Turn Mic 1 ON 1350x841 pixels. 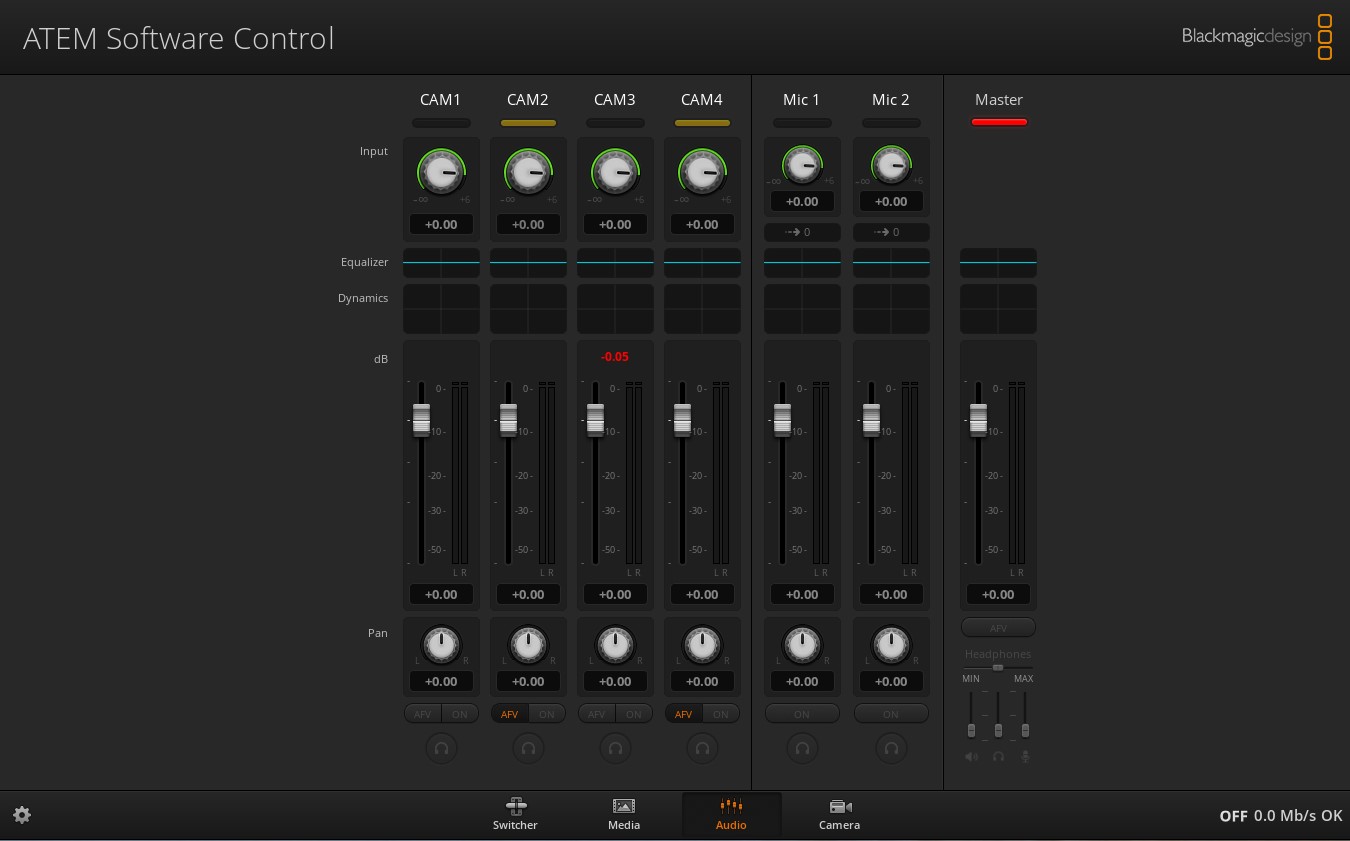pyautogui.click(x=802, y=714)
